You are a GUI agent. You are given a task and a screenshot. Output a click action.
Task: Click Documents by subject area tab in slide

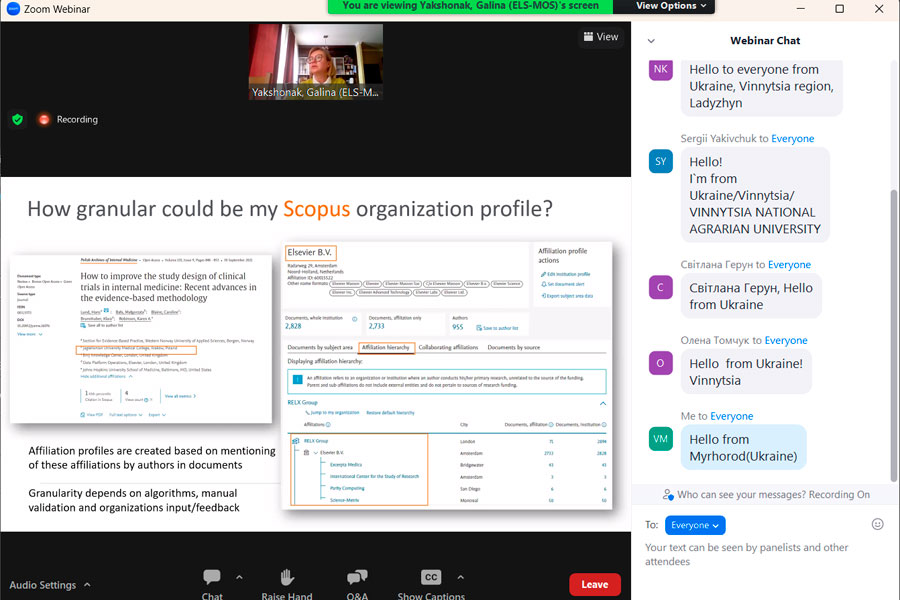coord(320,347)
